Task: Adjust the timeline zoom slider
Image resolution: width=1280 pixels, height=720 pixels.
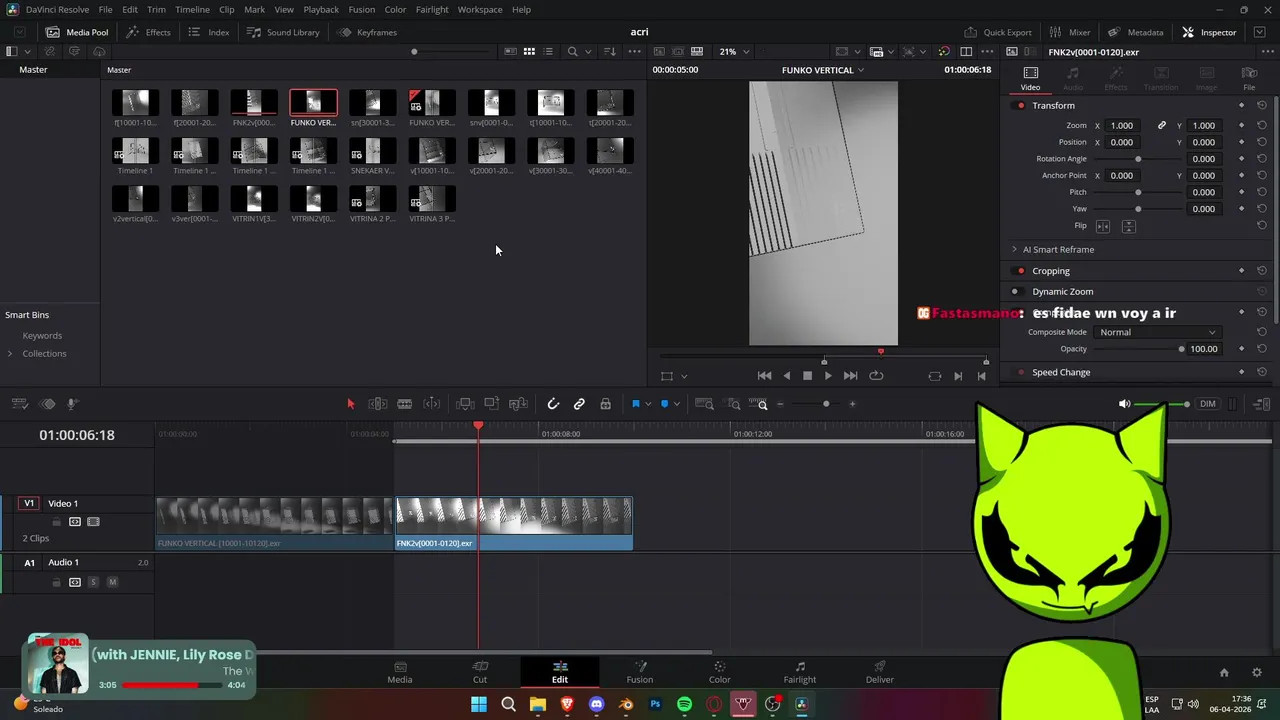Action: 826,404
